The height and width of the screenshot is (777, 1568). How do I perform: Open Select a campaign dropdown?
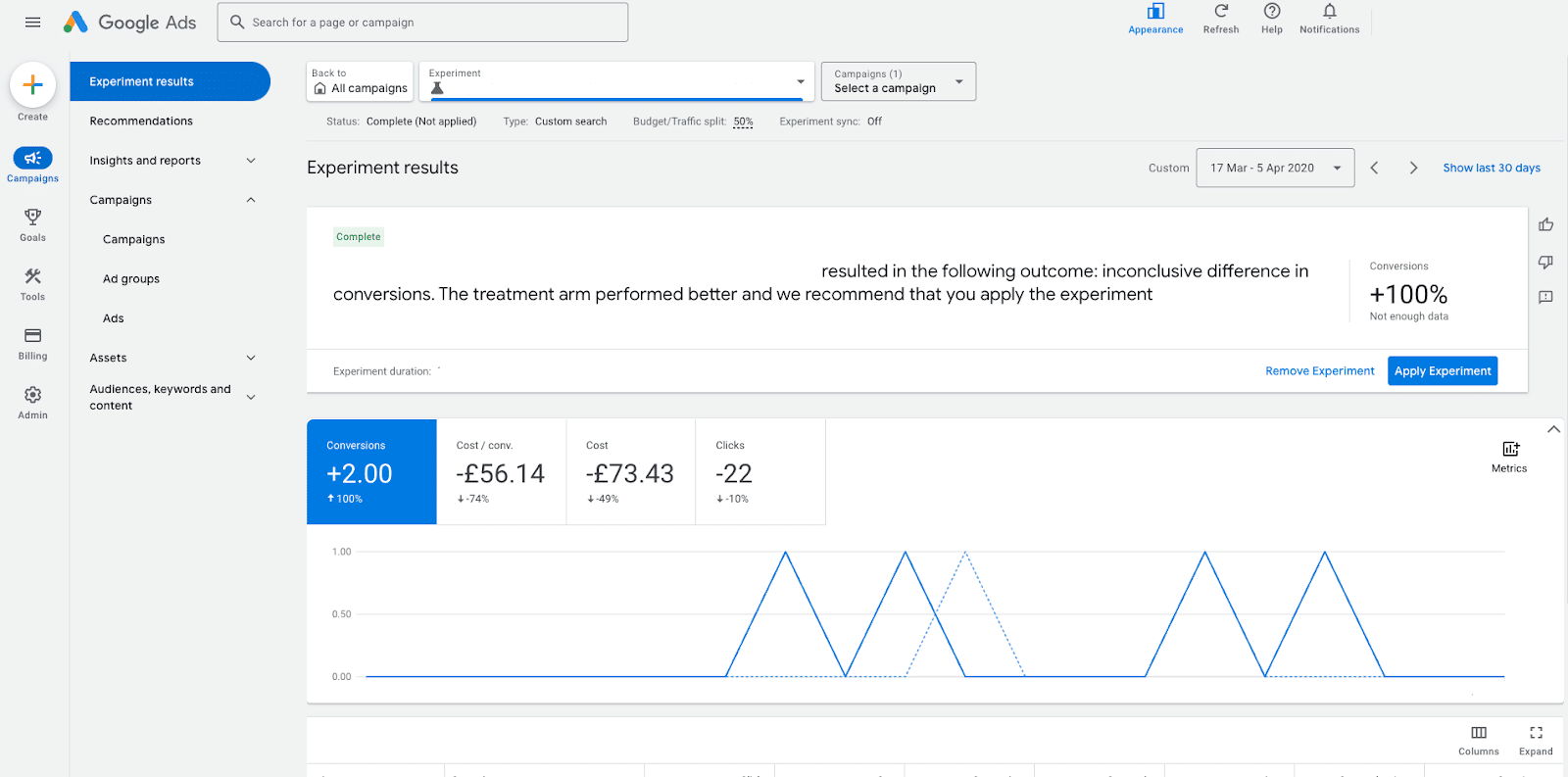pyautogui.click(x=899, y=81)
